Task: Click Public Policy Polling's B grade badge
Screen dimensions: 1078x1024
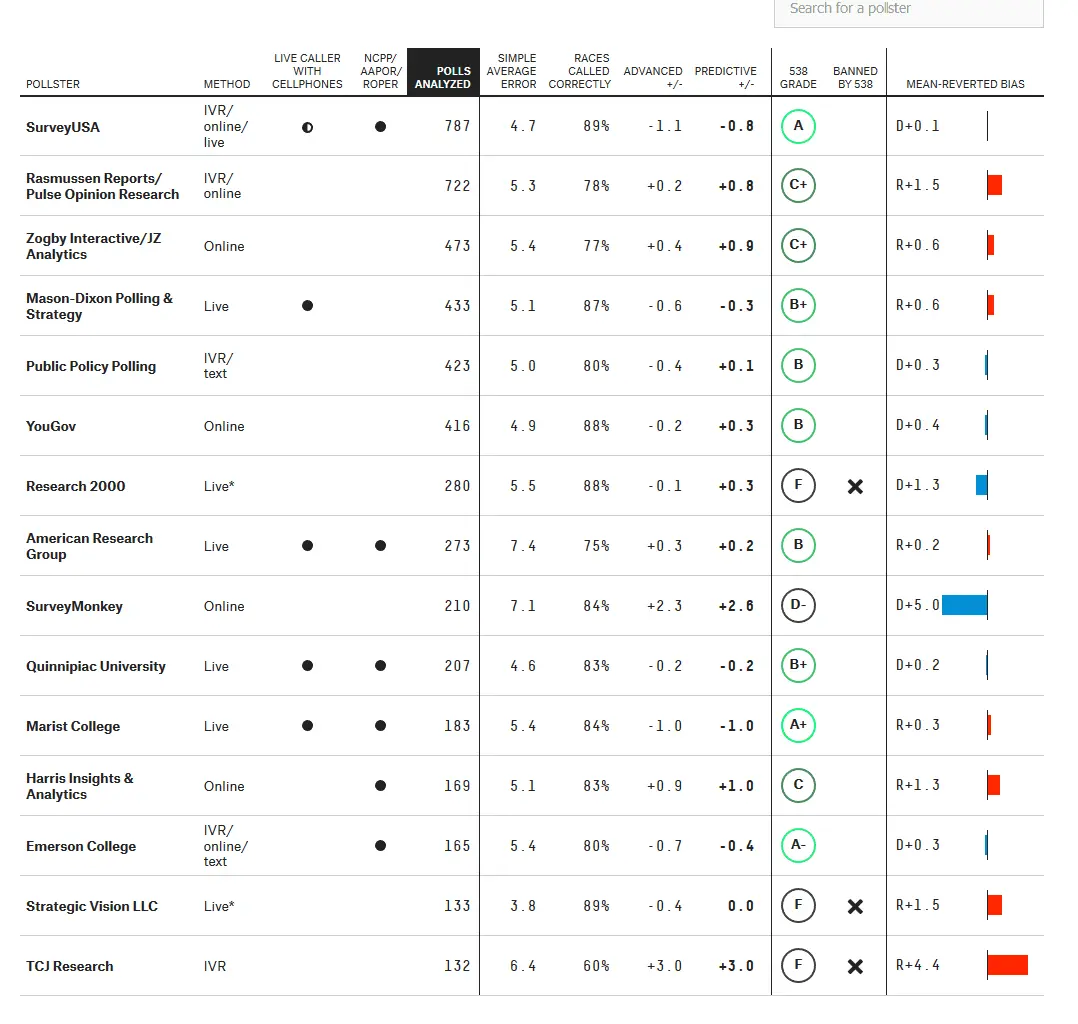Action: (798, 364)
